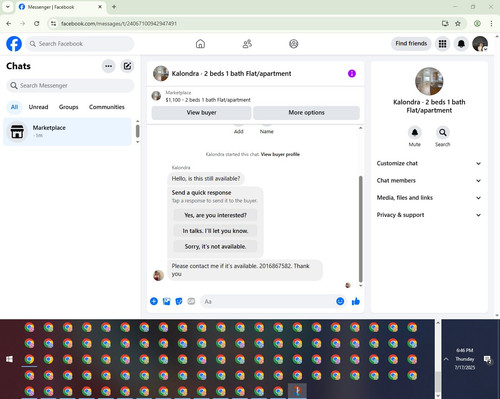Open the tab search dropdown arrow in Chrome
The width and height of the screenshot is (500, 399).
click(7, 7)
